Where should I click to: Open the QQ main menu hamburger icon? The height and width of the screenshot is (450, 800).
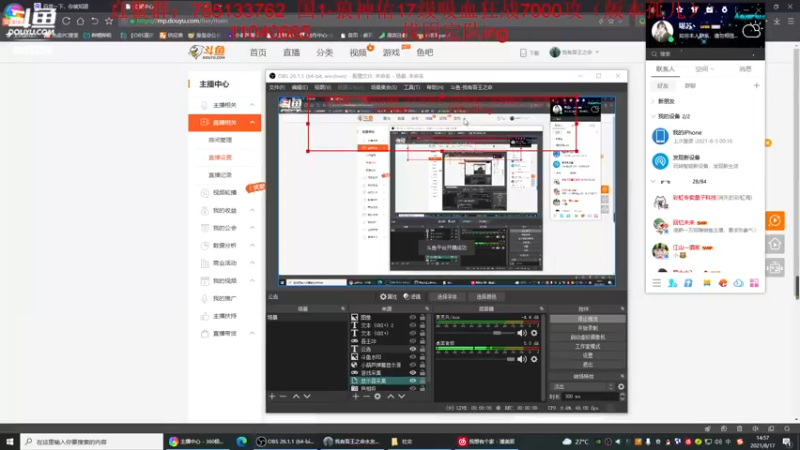click(657, 283)
